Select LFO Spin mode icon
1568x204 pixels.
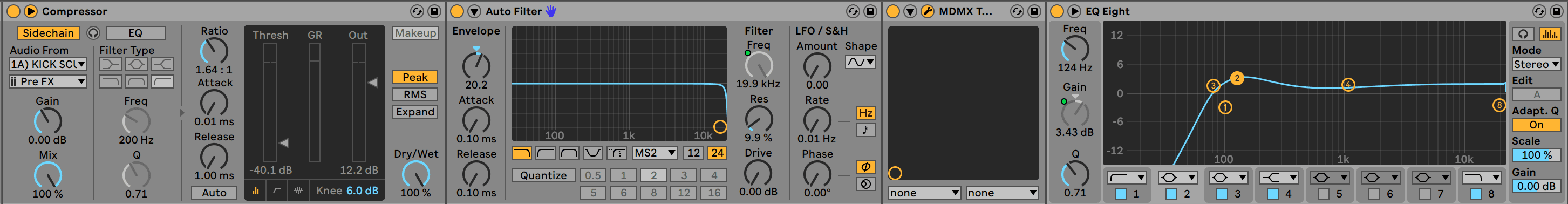coord(865,184)
